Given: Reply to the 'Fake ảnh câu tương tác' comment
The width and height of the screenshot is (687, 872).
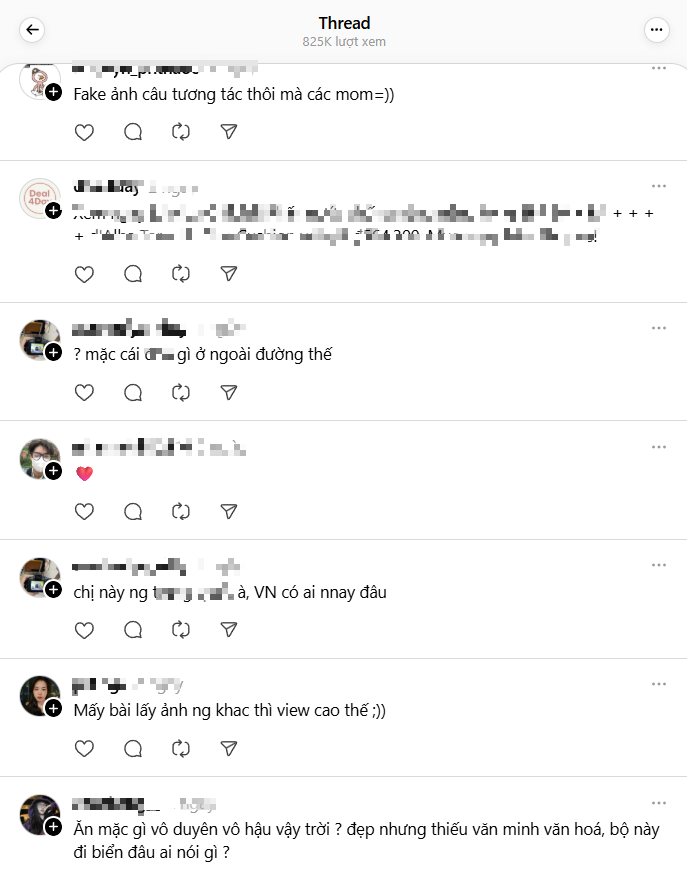Looking at the screenshot, I should [133, 132].
